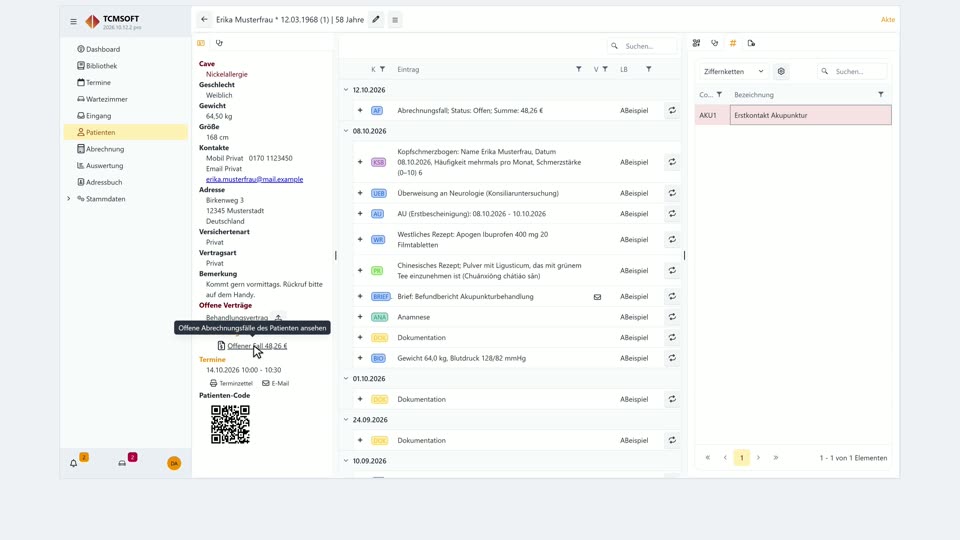Jump to last page in pager
The height and width of the screenshot is (540, 960).
(x=776, y=458)
